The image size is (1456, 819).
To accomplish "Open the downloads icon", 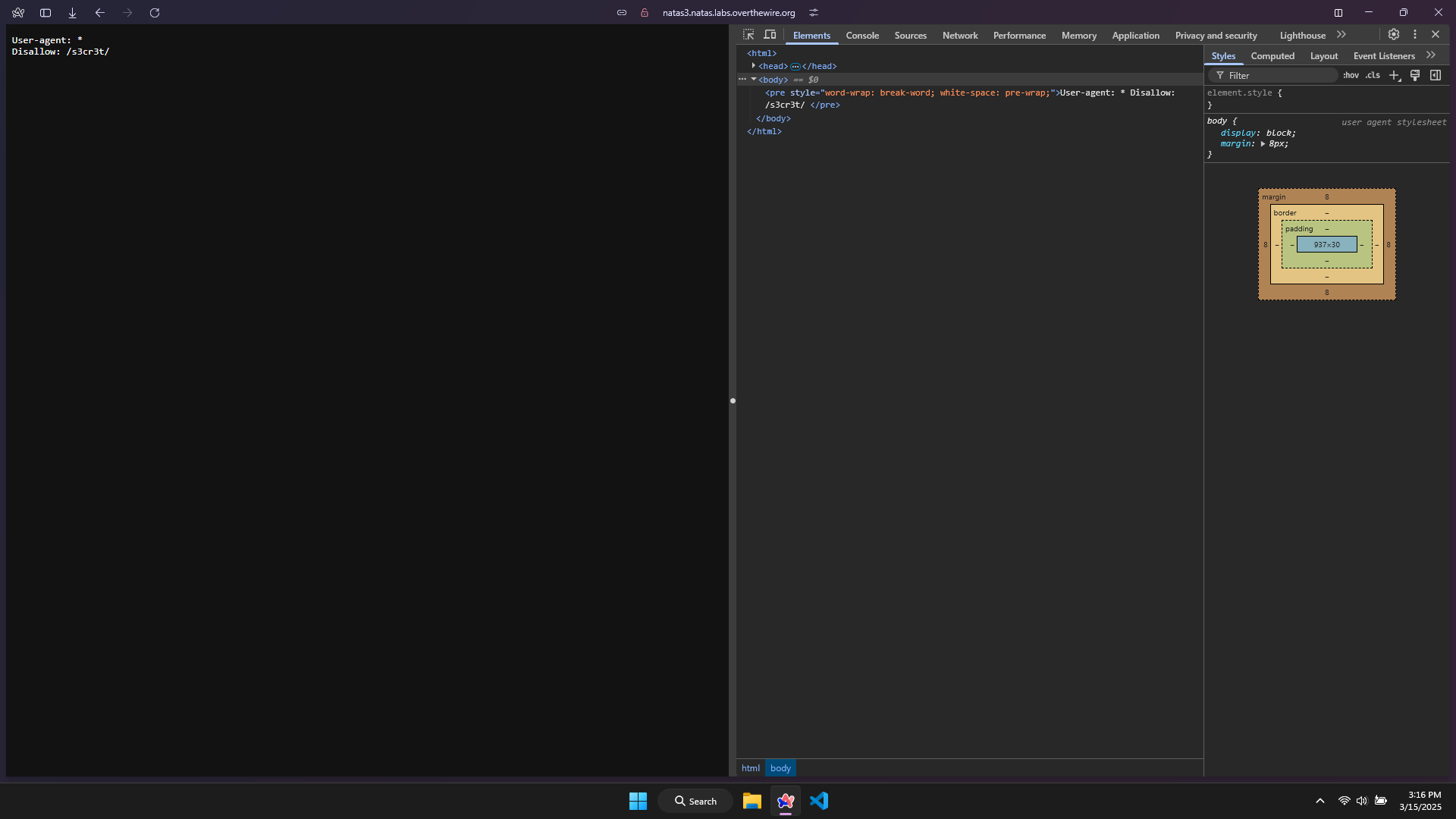I will (x=73, y=13).
